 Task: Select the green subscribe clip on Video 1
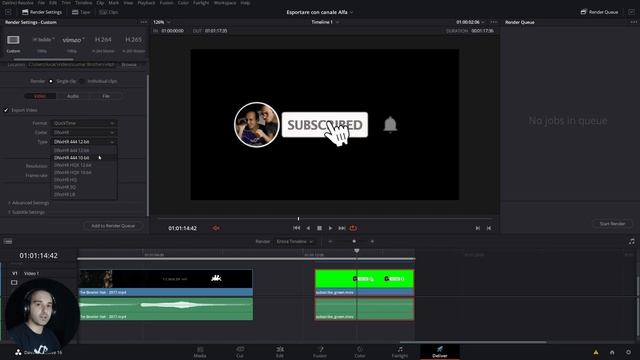tap(364, 282)
